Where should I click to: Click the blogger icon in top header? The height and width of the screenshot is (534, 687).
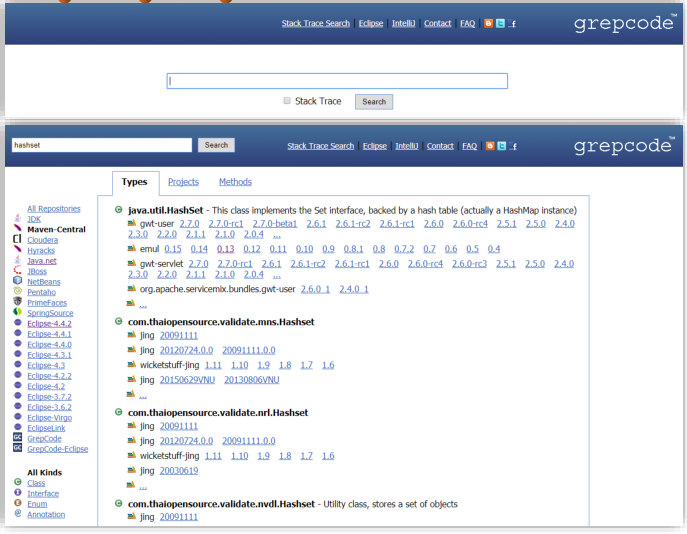[488, 23]
